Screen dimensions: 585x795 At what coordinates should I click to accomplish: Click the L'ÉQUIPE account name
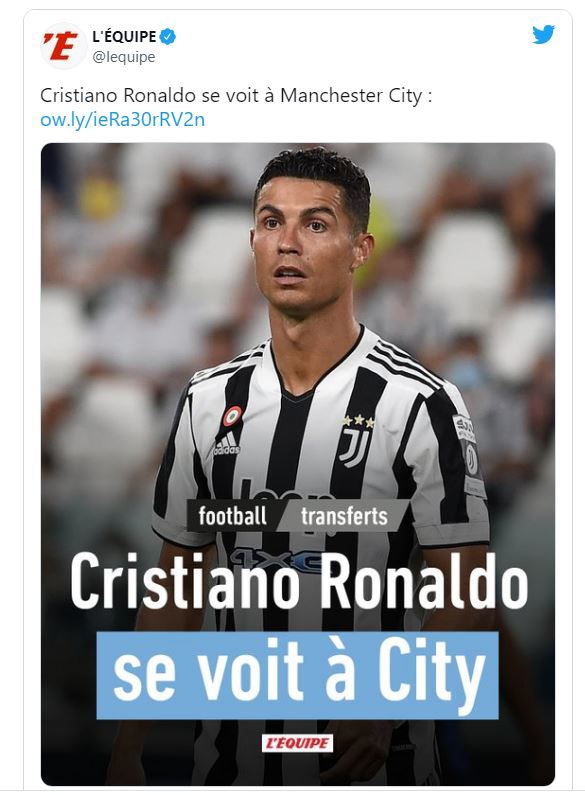click(124, 37)
